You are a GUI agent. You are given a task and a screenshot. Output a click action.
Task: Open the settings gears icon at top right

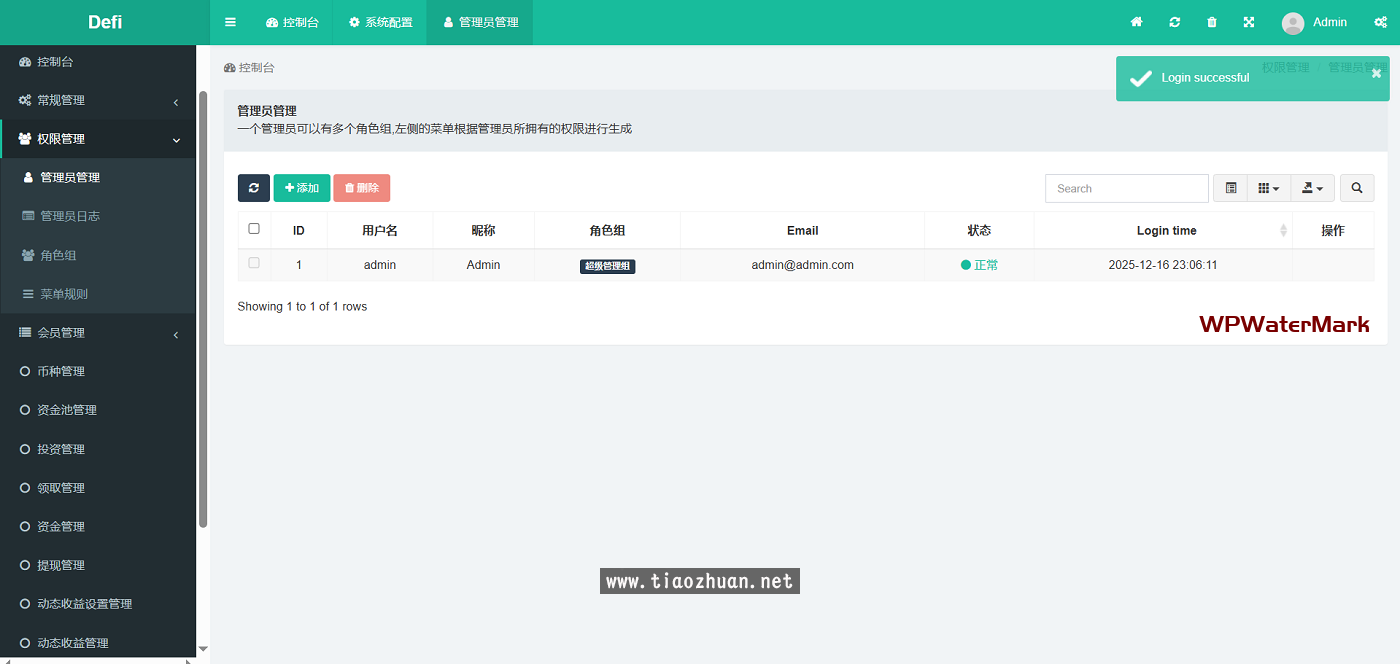[x=1379, y=22]
